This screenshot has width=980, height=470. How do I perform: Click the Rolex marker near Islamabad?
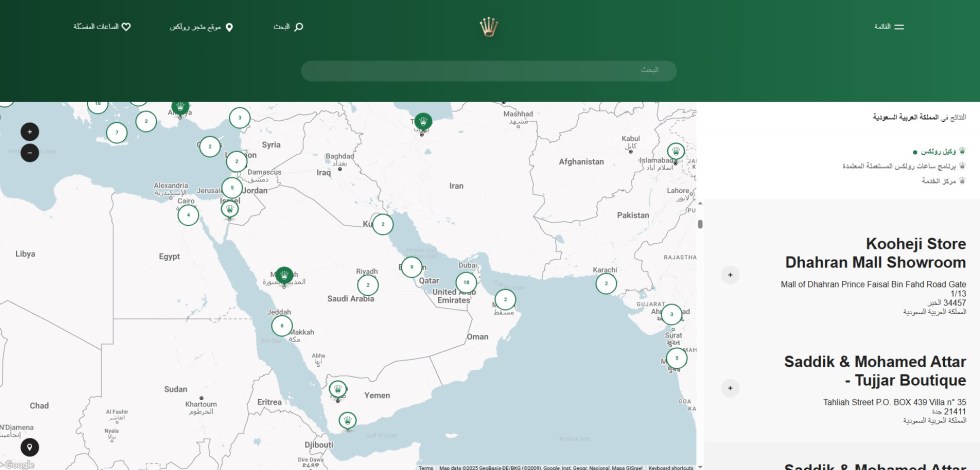(x=676, y=152)
